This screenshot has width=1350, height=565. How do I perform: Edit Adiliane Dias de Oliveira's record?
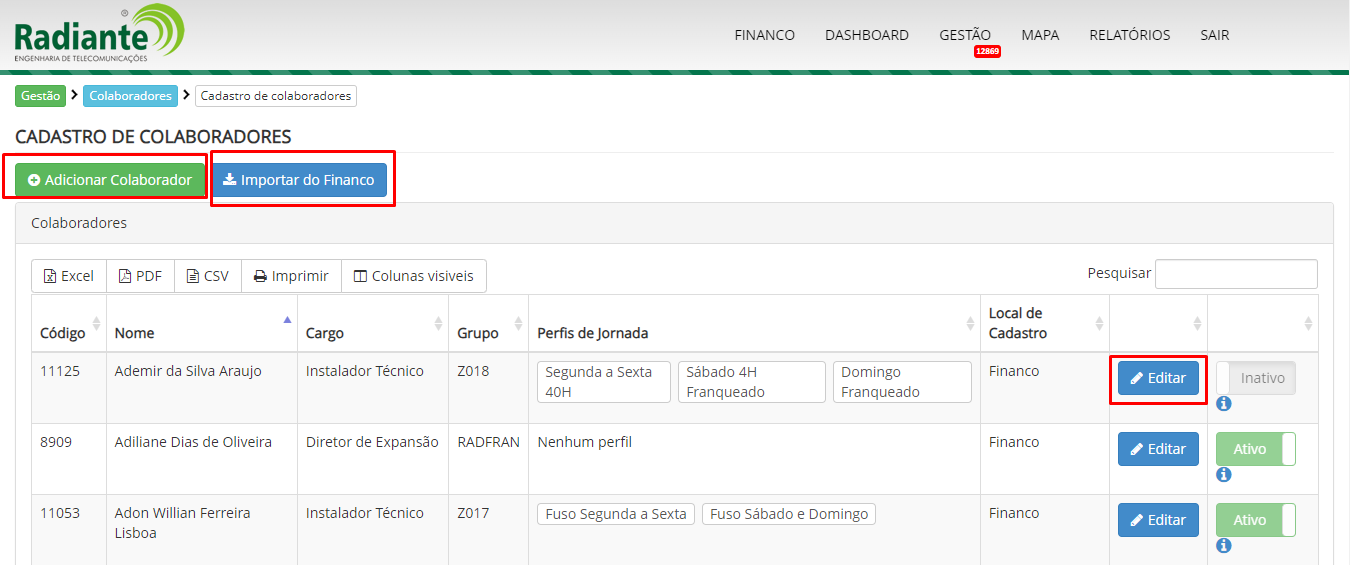pos(1157,450)
